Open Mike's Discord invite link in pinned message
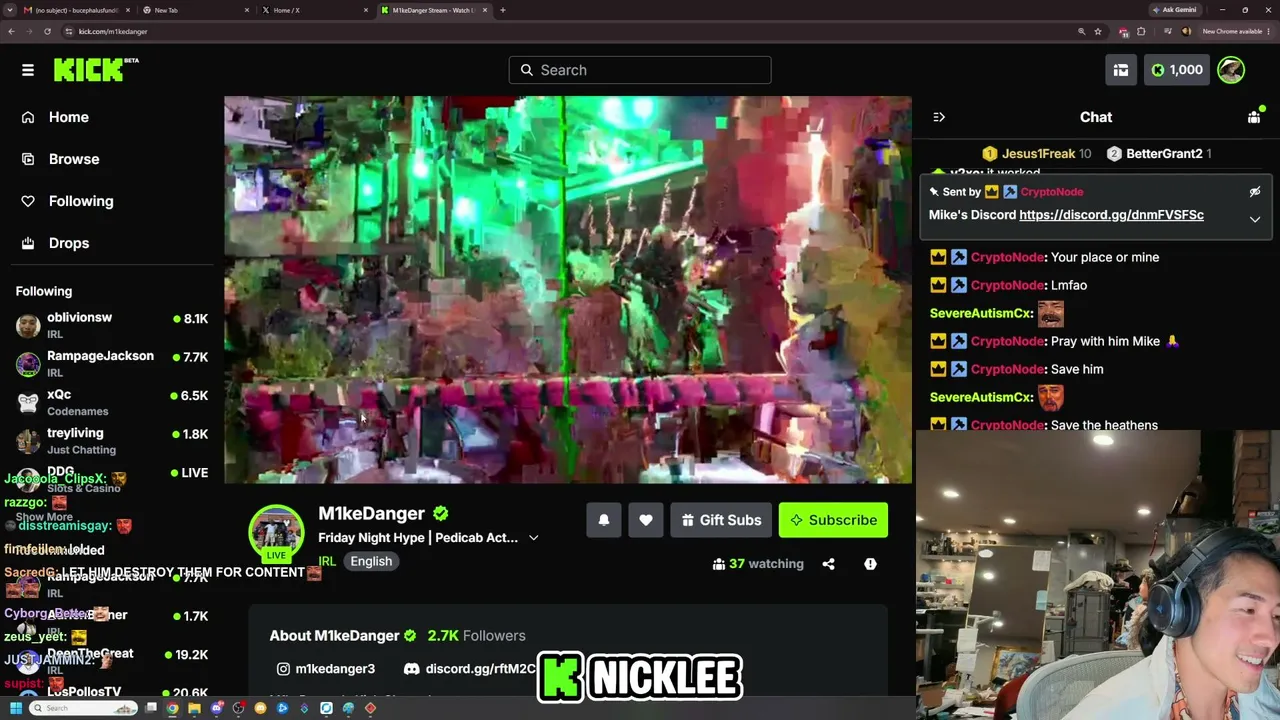Image resolution: width=1280 pixels, height=720 pixels. pyautogui.click(x=1111, y=215)
